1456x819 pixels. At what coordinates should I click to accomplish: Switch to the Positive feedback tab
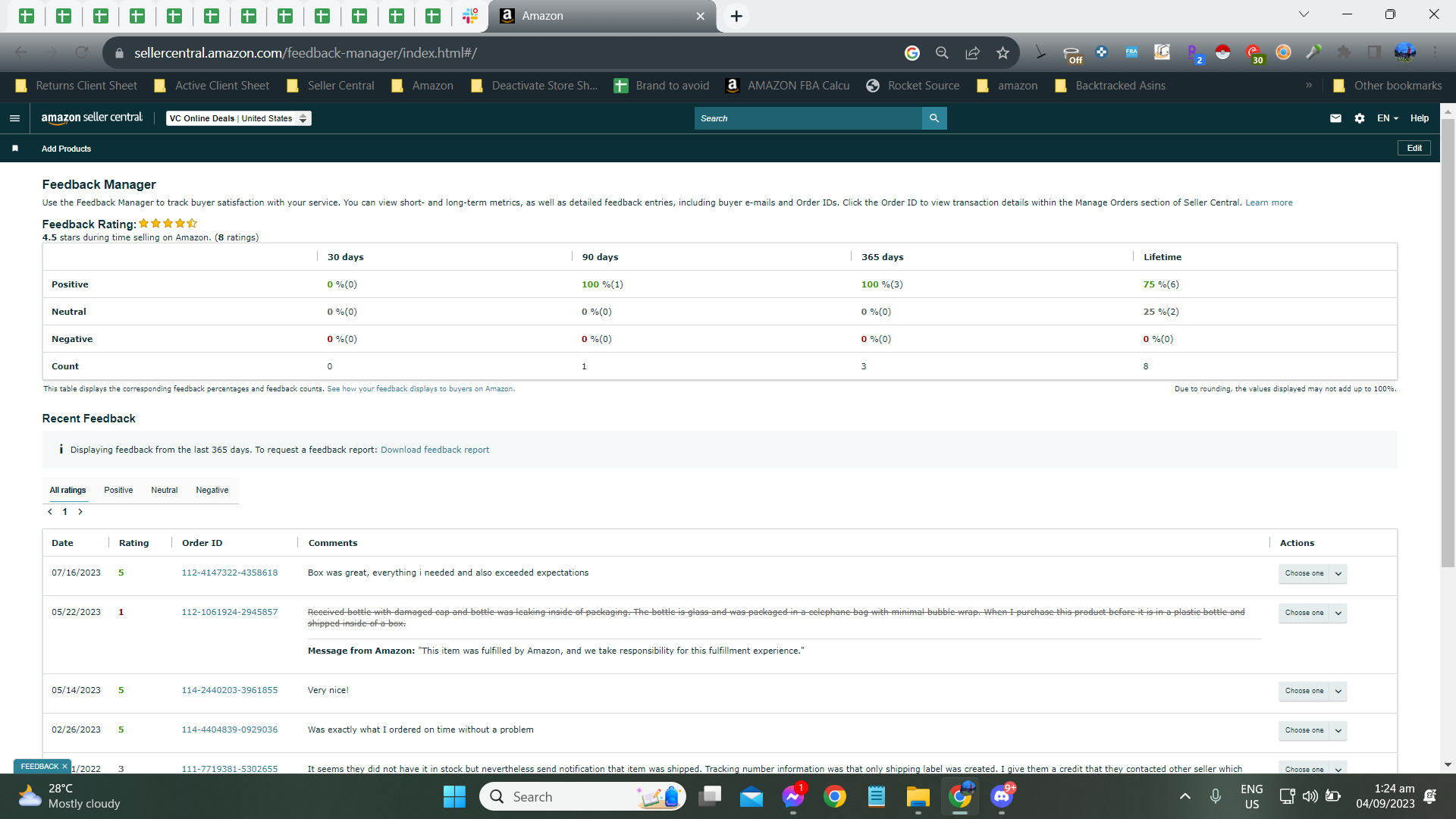tap(118, 490)
